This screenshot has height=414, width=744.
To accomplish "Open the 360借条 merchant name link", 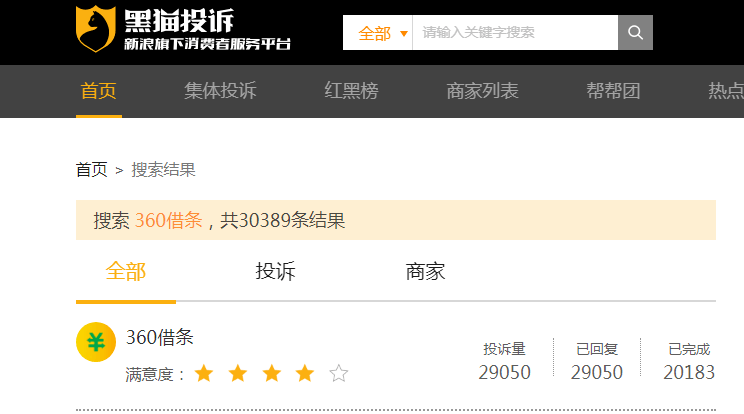I will 159,338.
